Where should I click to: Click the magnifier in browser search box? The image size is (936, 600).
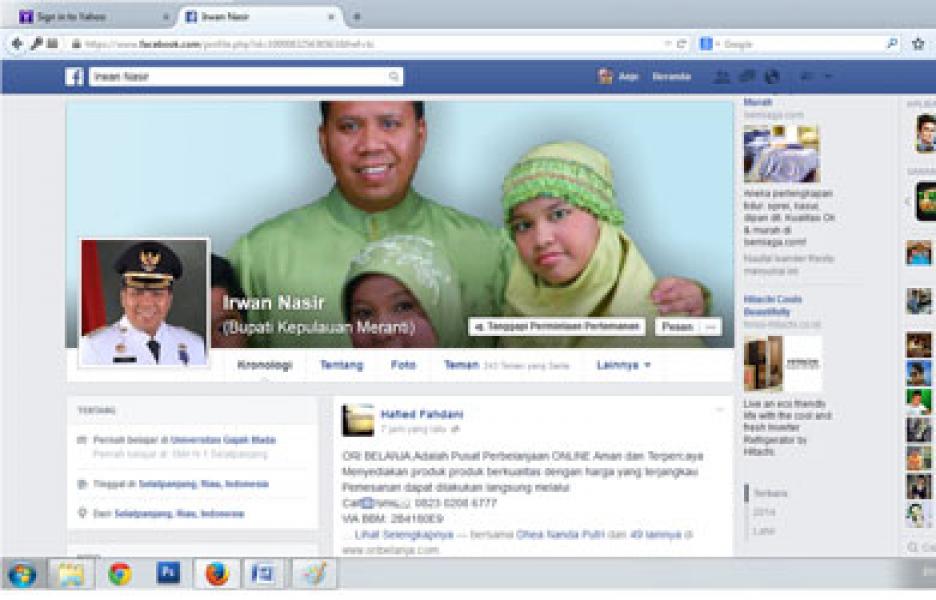[892, 44]
